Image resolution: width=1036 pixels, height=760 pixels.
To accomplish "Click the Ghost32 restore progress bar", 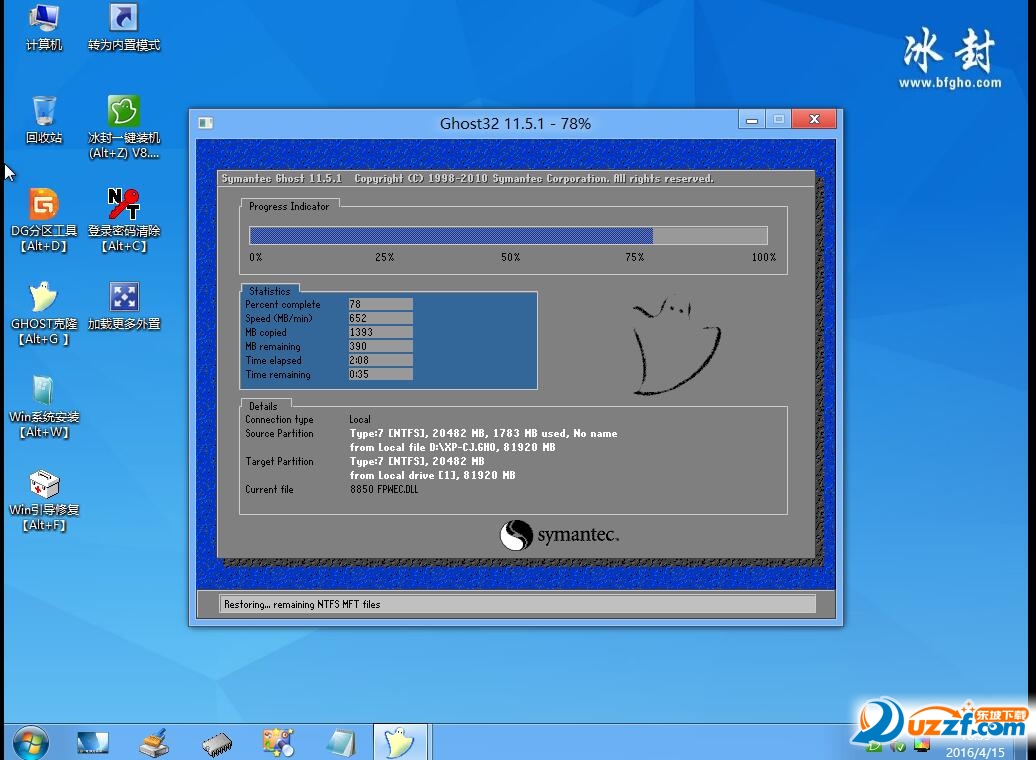I will 508,236.
